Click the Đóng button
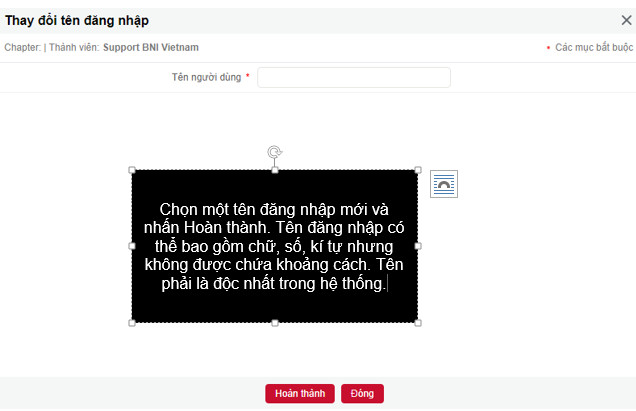Screen dimensions: 636x411 pyautogui.click(x=362, y=394)
